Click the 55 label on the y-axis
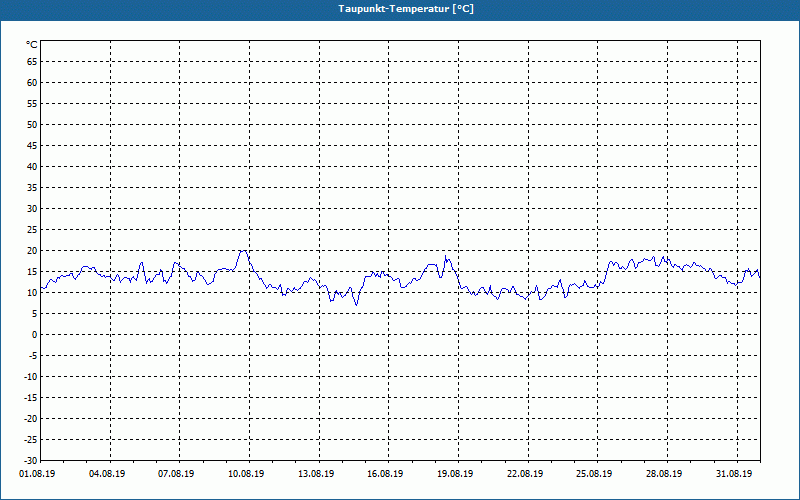Image resolution: width=800 pixels, height=500 pixels. 32,104
